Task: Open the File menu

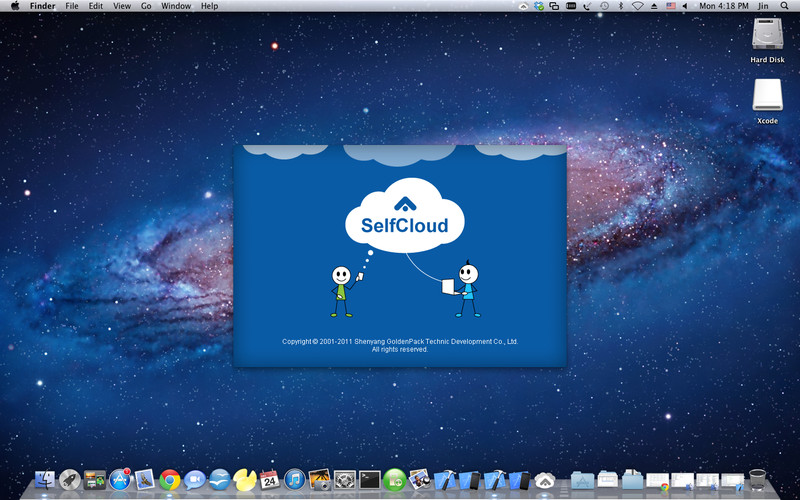Action: (x=72, y=6)
